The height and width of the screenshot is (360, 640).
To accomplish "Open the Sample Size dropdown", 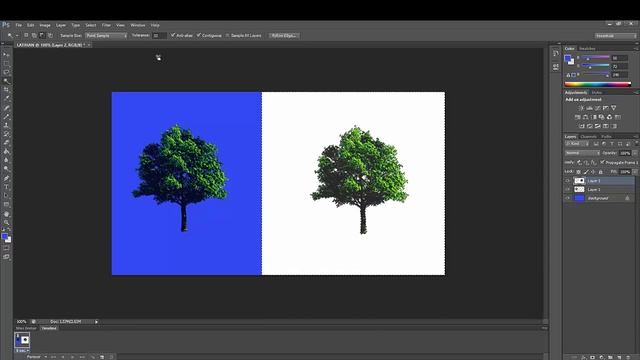I will click(106, 36).
